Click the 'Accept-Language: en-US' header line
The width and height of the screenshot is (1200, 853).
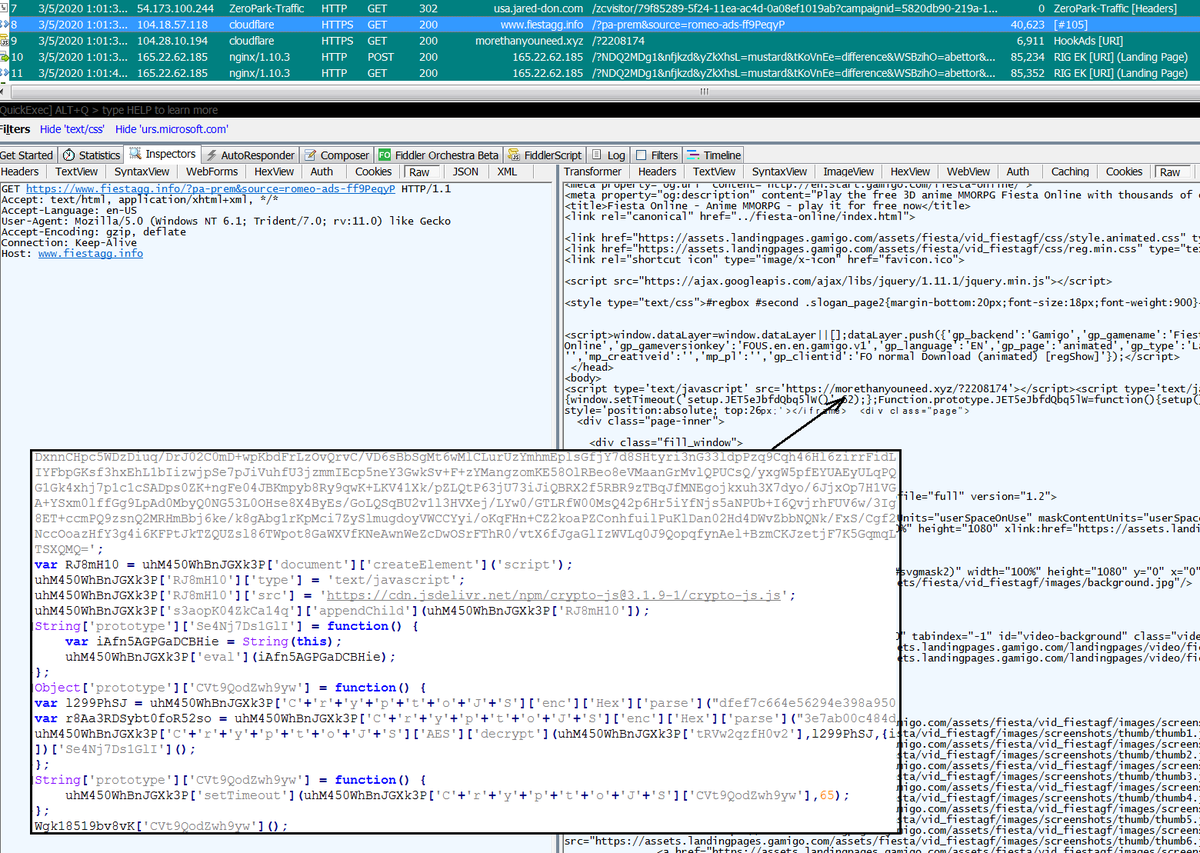tap(69, 210)
